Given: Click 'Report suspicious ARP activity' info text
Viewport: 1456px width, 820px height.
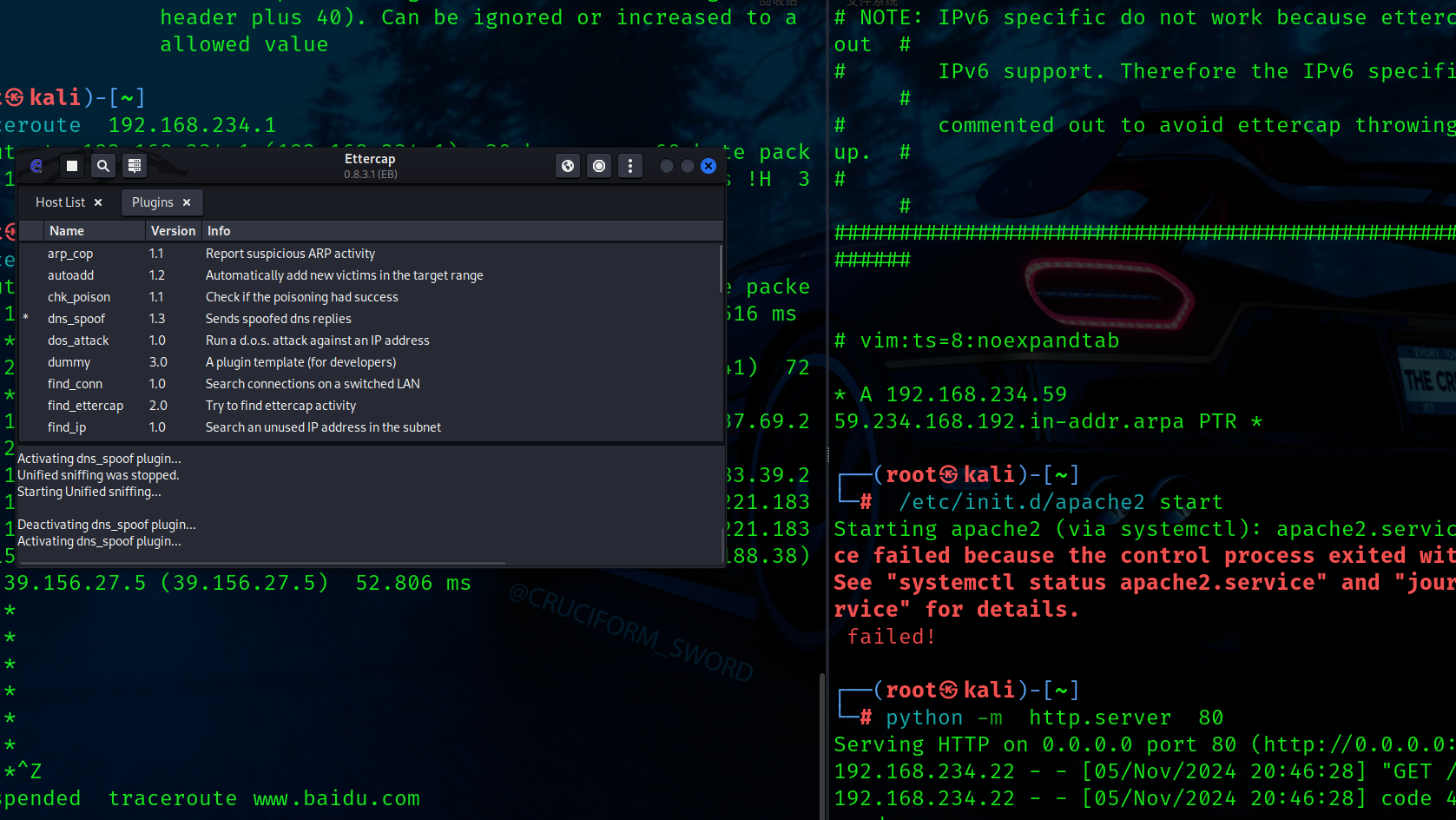Looking at the screenshot, I should pyautogui.click(x=290, y=254).
